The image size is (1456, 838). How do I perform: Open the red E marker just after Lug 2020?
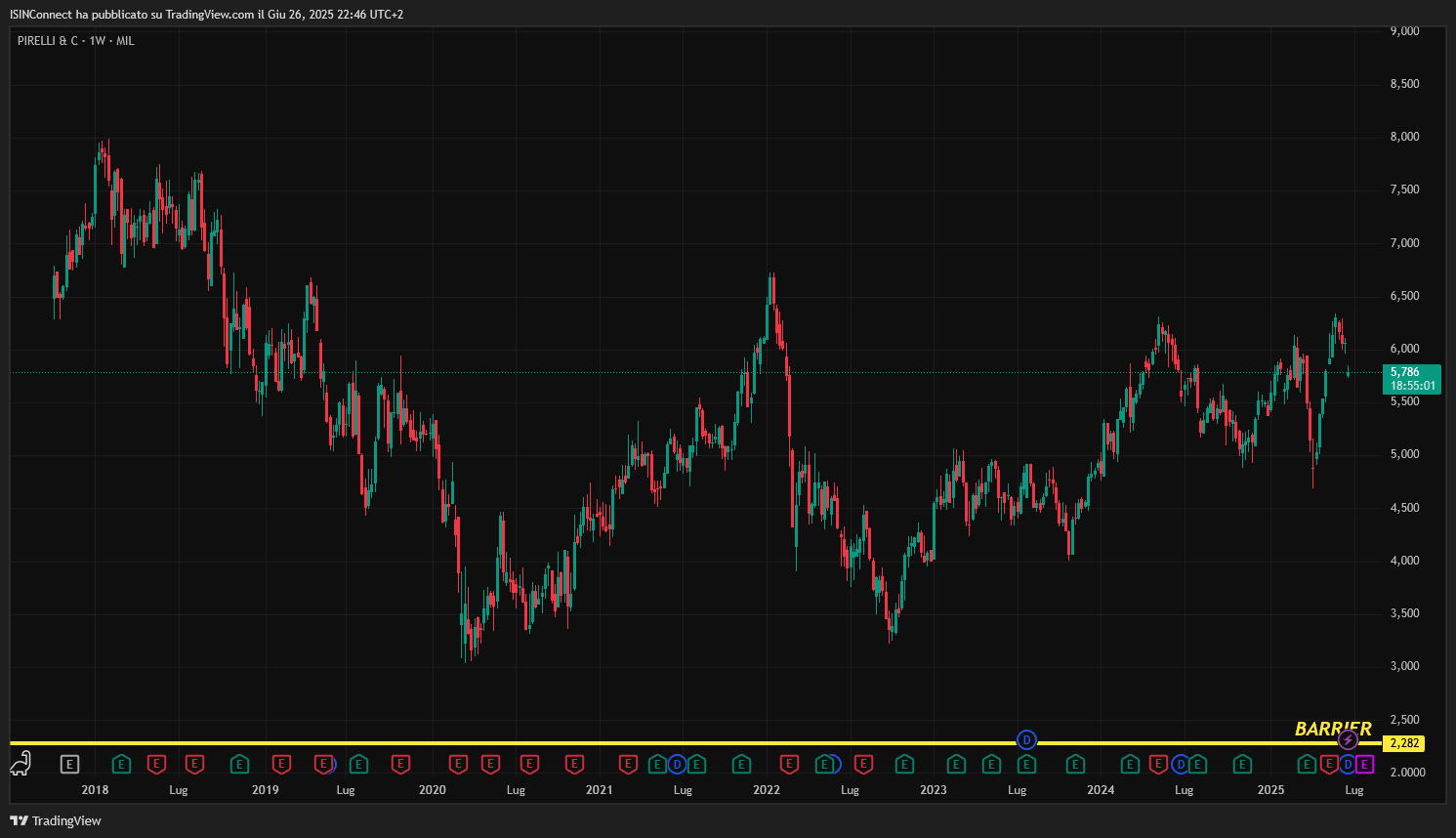coord(529,764)
